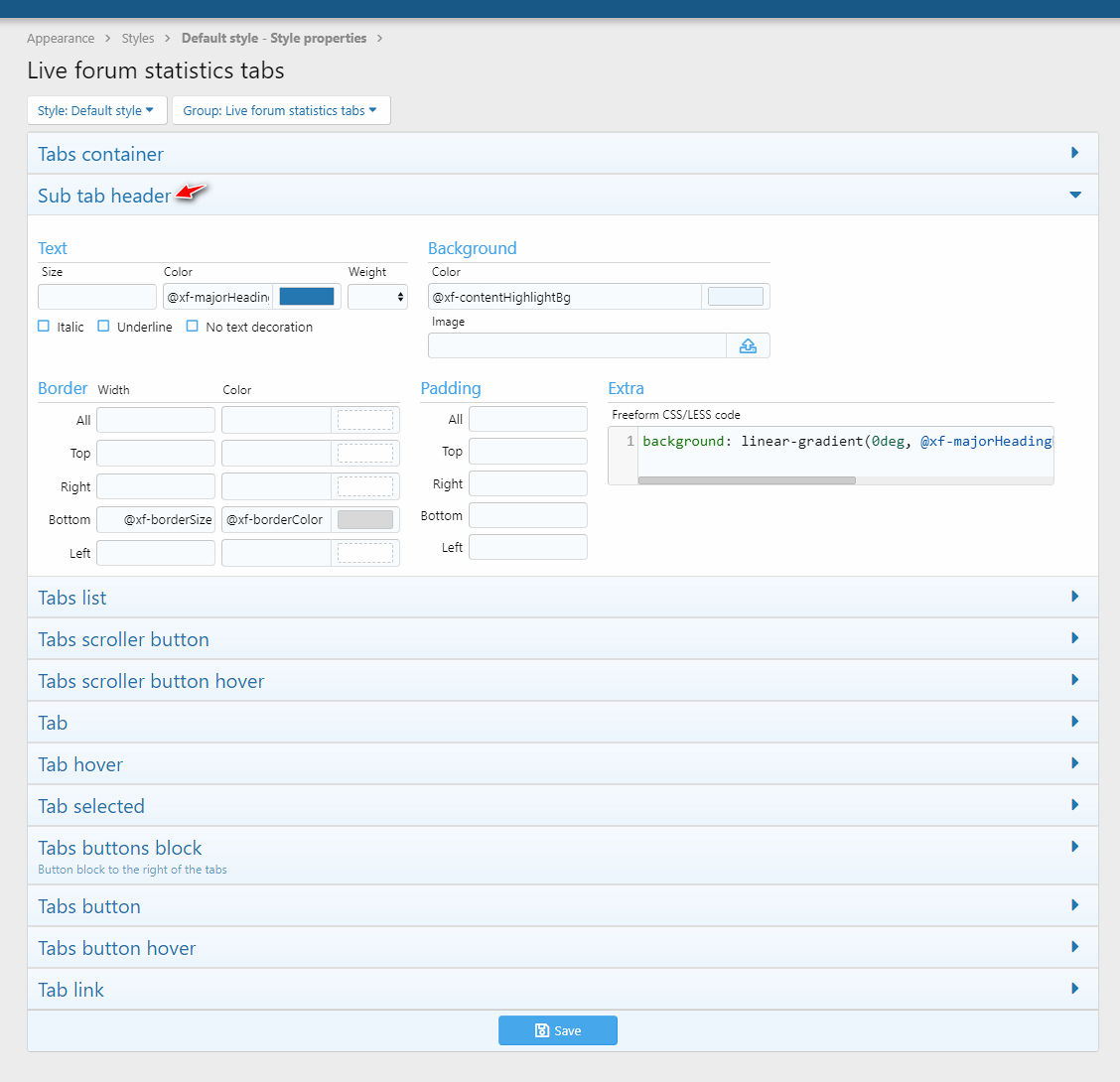1120x1082 pixels.
Task: Open the Style: Default style dropdown
Action: (96, 110)
